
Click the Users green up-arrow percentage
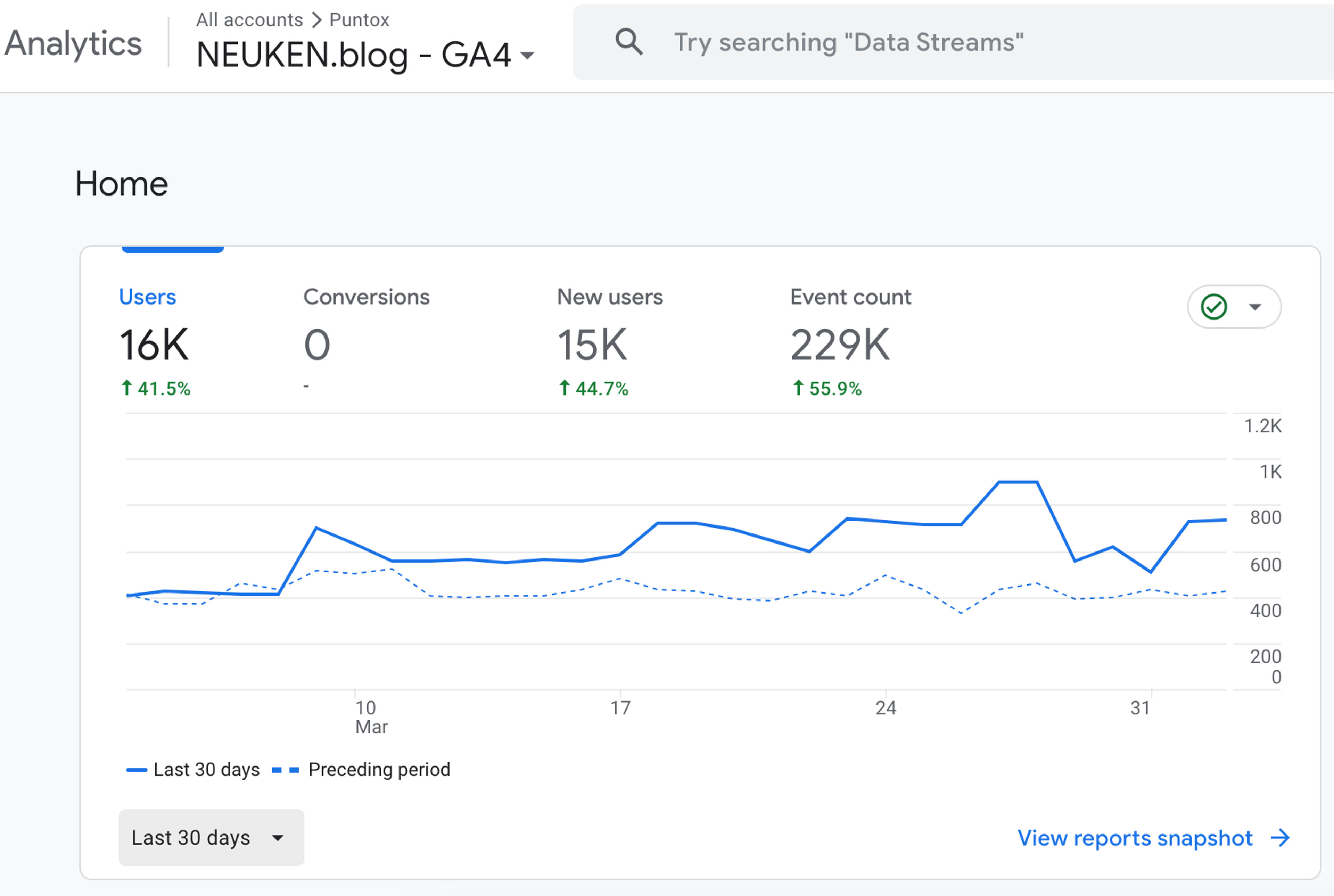click(x=155, y=389)
